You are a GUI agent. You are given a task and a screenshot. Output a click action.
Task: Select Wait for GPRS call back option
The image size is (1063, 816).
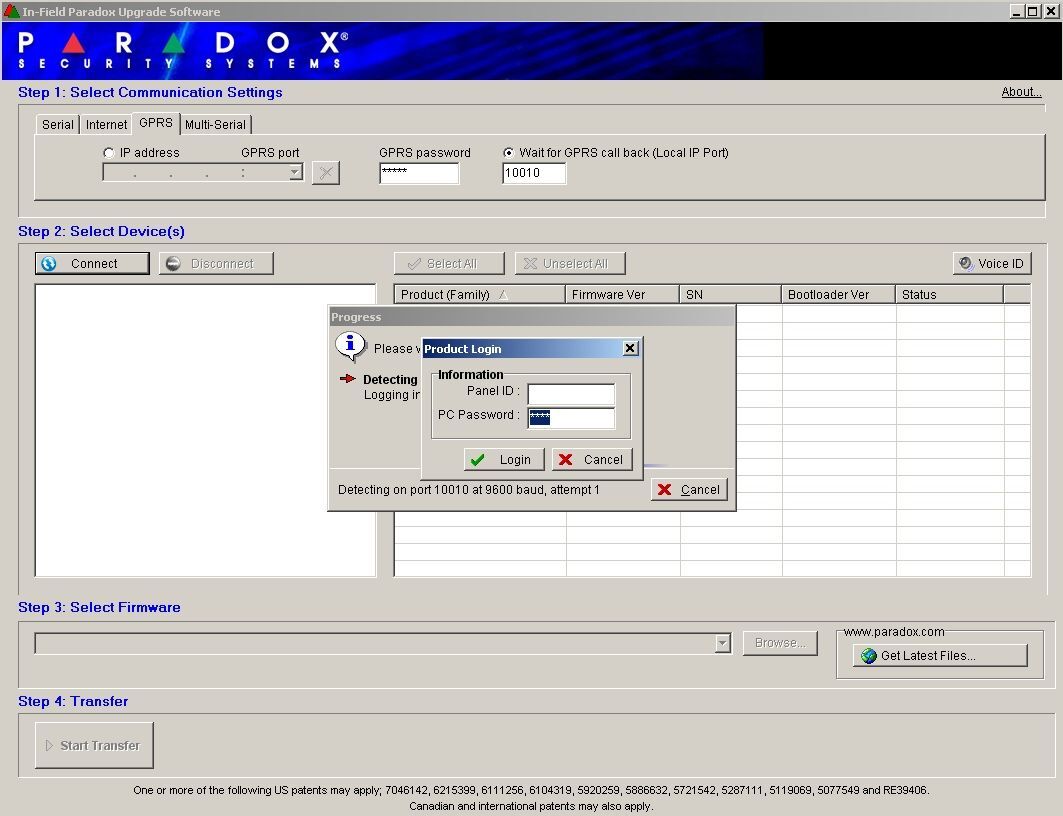[509, 153]
